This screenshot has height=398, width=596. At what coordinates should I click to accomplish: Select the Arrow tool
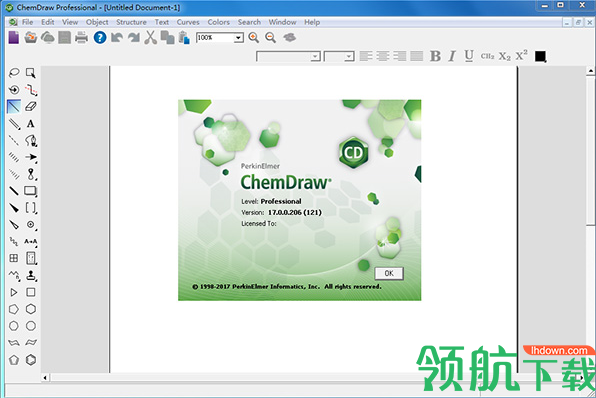point(31,157)
